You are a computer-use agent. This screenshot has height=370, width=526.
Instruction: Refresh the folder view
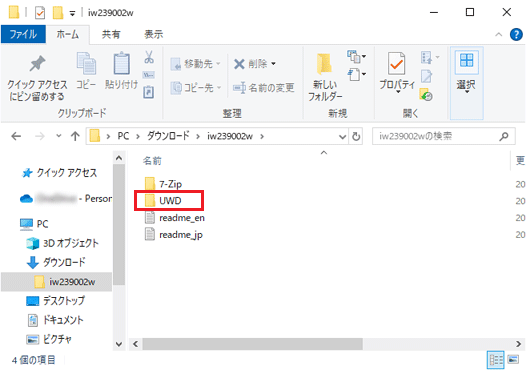[356, 136]
